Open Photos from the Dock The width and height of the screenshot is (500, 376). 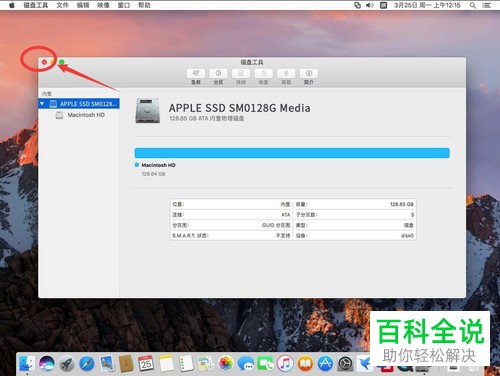tap(226, 363)
